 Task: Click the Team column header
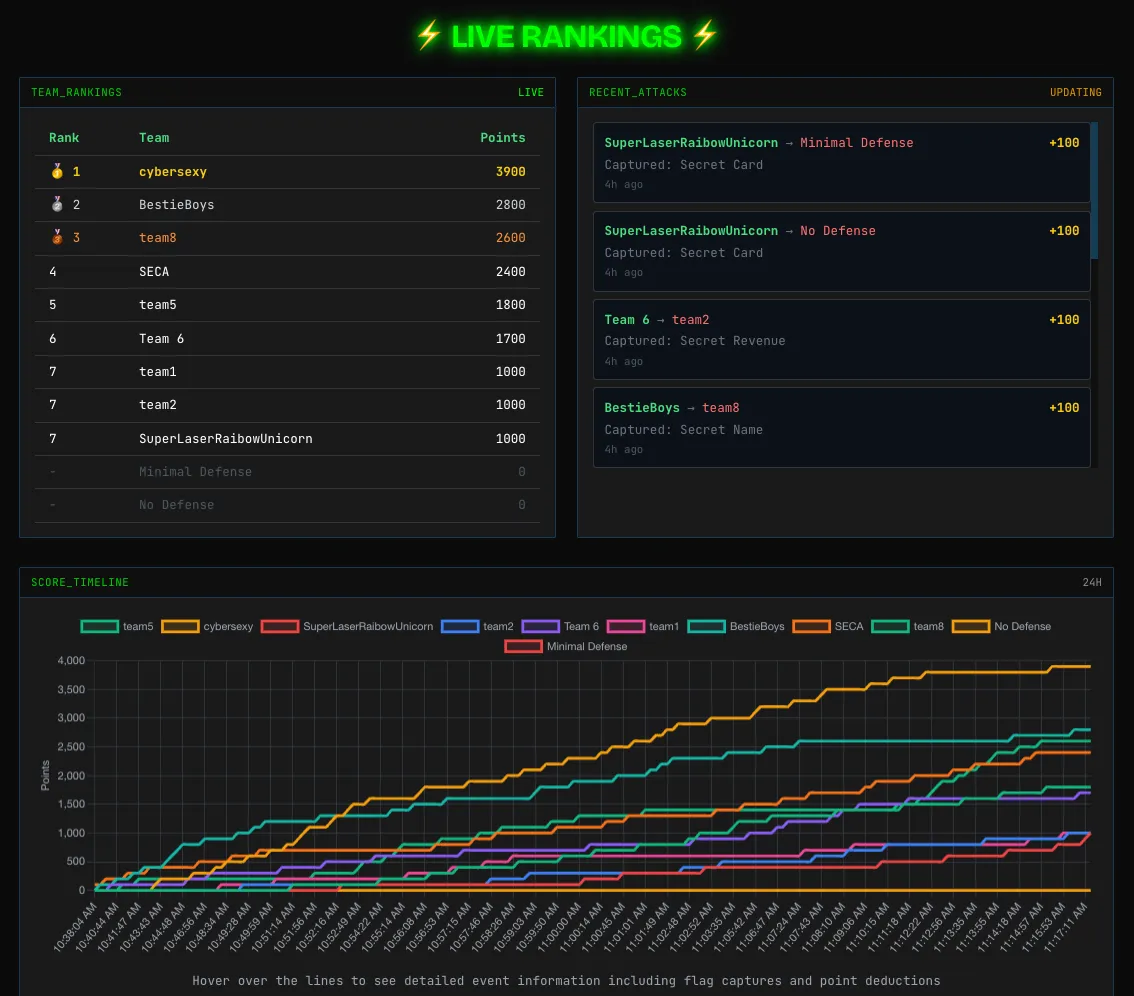click(x=154, y=138)
